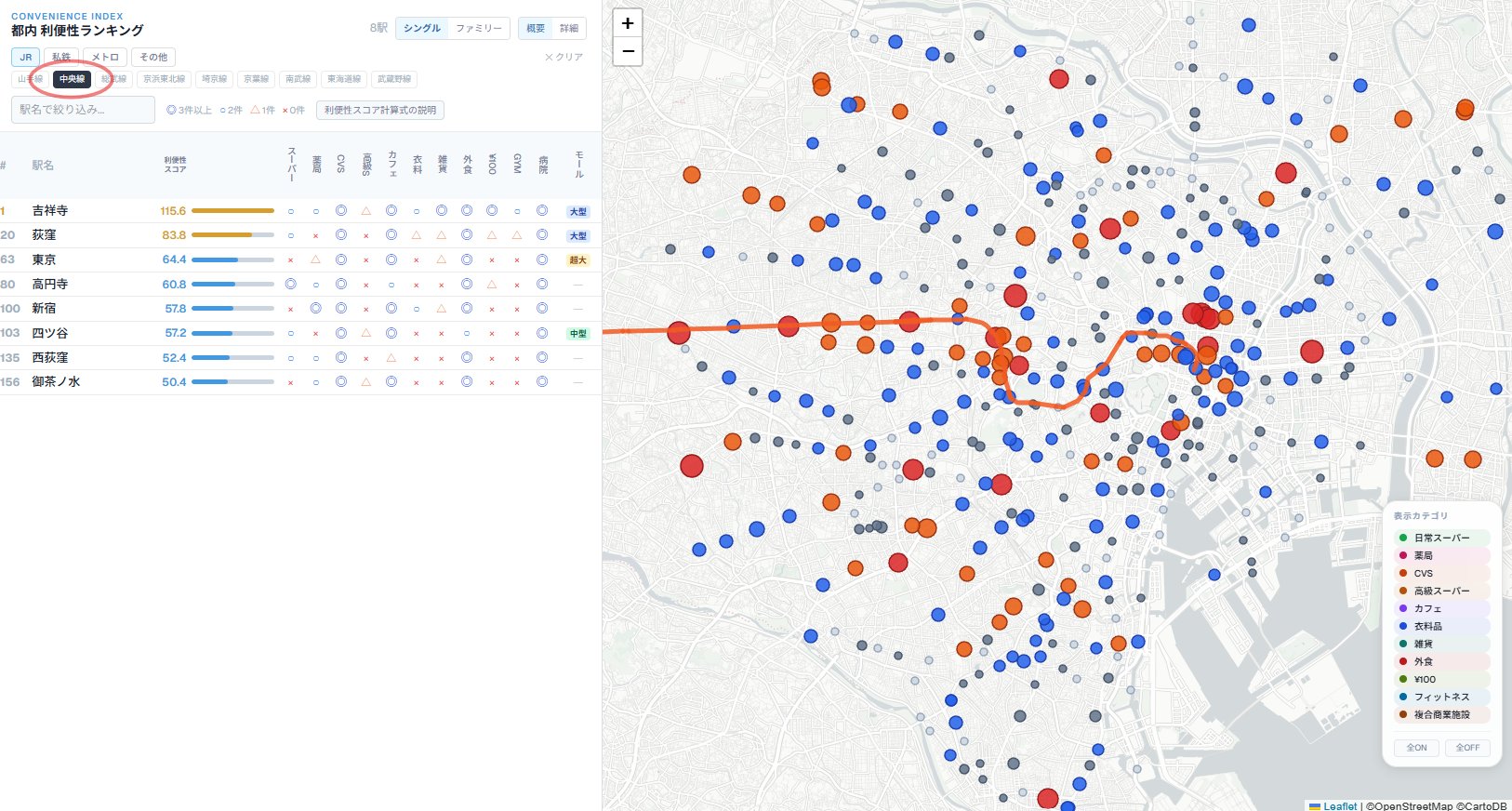The image size is (1512, 811).
Task: Click the double-circle 外食 mark in the 西荻窪 row
Action: point(467,357)
